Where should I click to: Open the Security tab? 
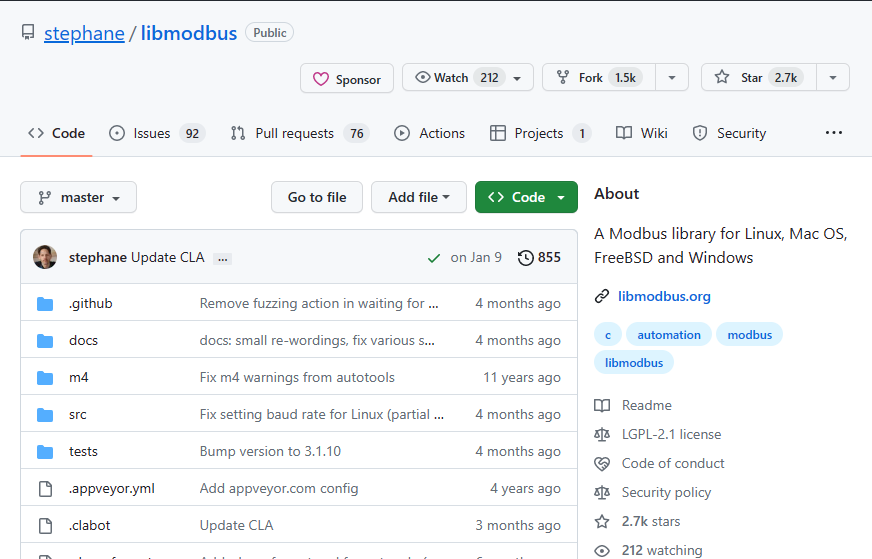729,133
